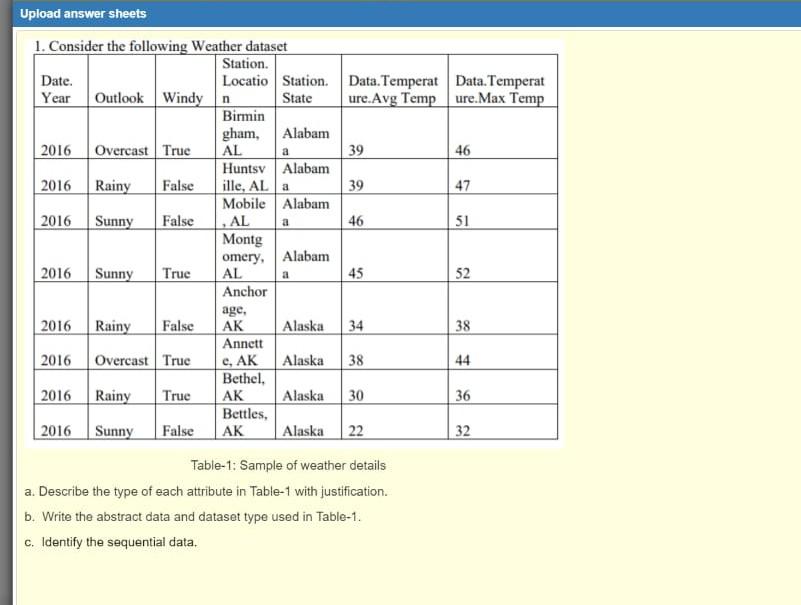Click the Avg Temp value 30
Screen dimensions: 801x605
[356, 395]
